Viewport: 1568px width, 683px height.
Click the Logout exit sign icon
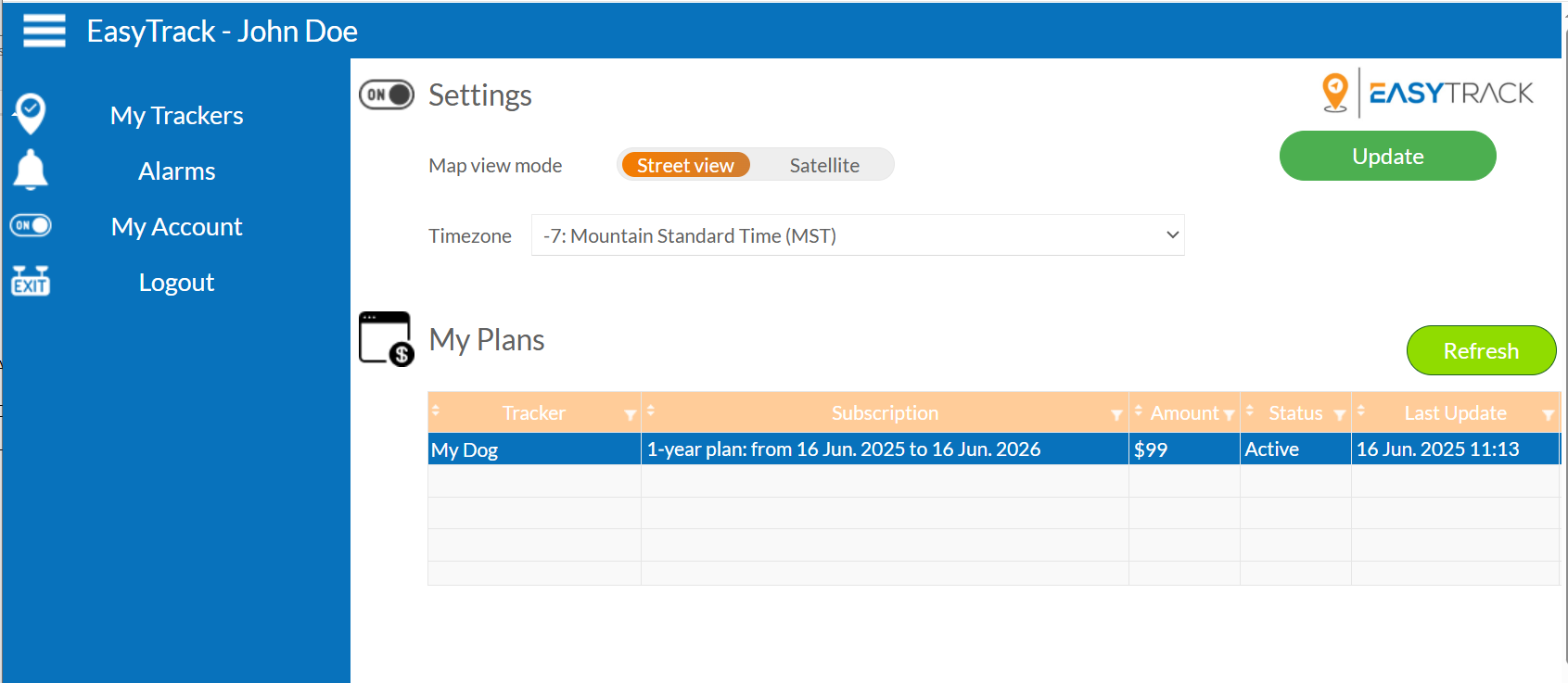pyautogui.click(x=31, y=280)
